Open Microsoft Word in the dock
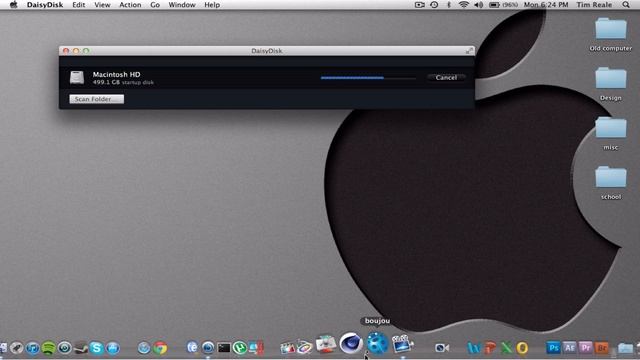 click(474, 348)
